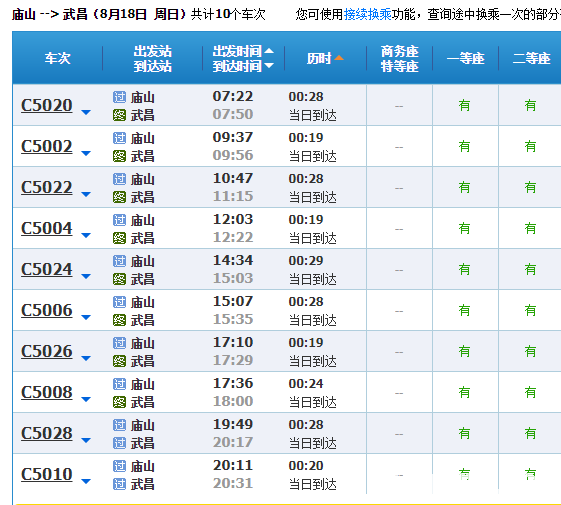Screen dimensions: 561x505
Task: Open train number C5022 link
Action: (47, 187)
